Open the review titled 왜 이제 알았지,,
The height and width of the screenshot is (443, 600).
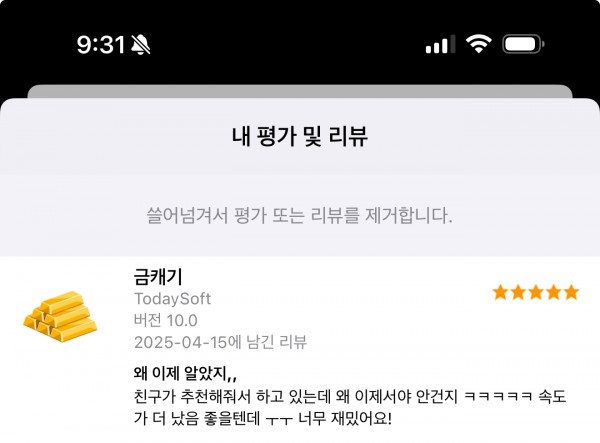click(185, 373)
